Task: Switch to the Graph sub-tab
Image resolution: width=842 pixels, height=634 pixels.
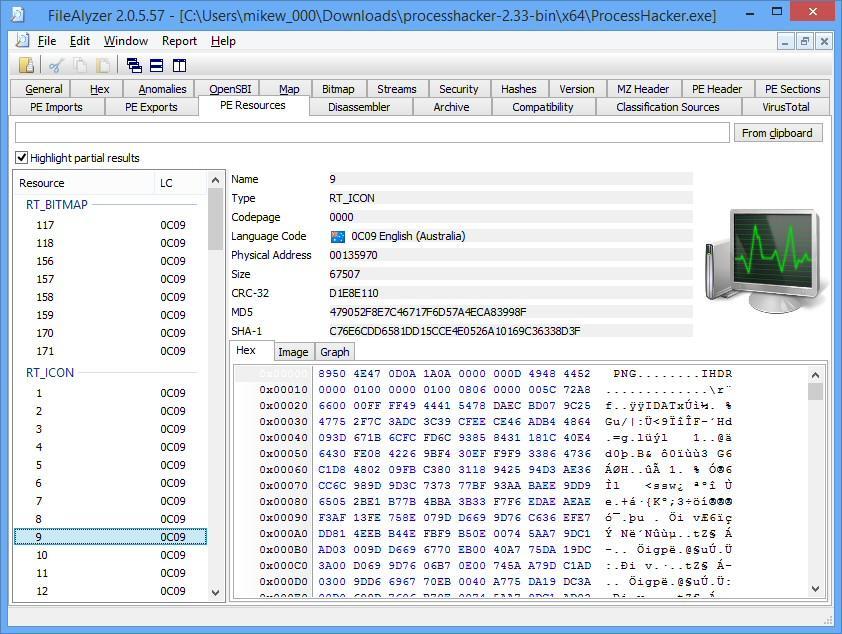Action: click(x=335, y=352)
